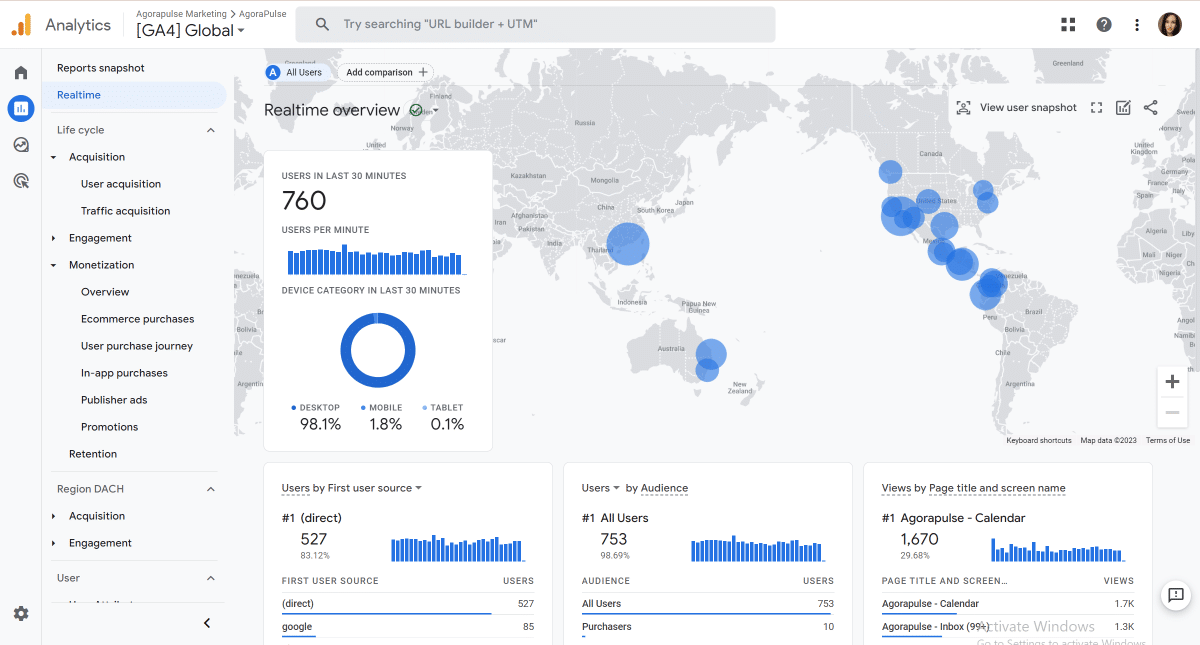Open the Traffic acquisition report
Viewport: 1200px width, 645px height.
click(126, 211)
